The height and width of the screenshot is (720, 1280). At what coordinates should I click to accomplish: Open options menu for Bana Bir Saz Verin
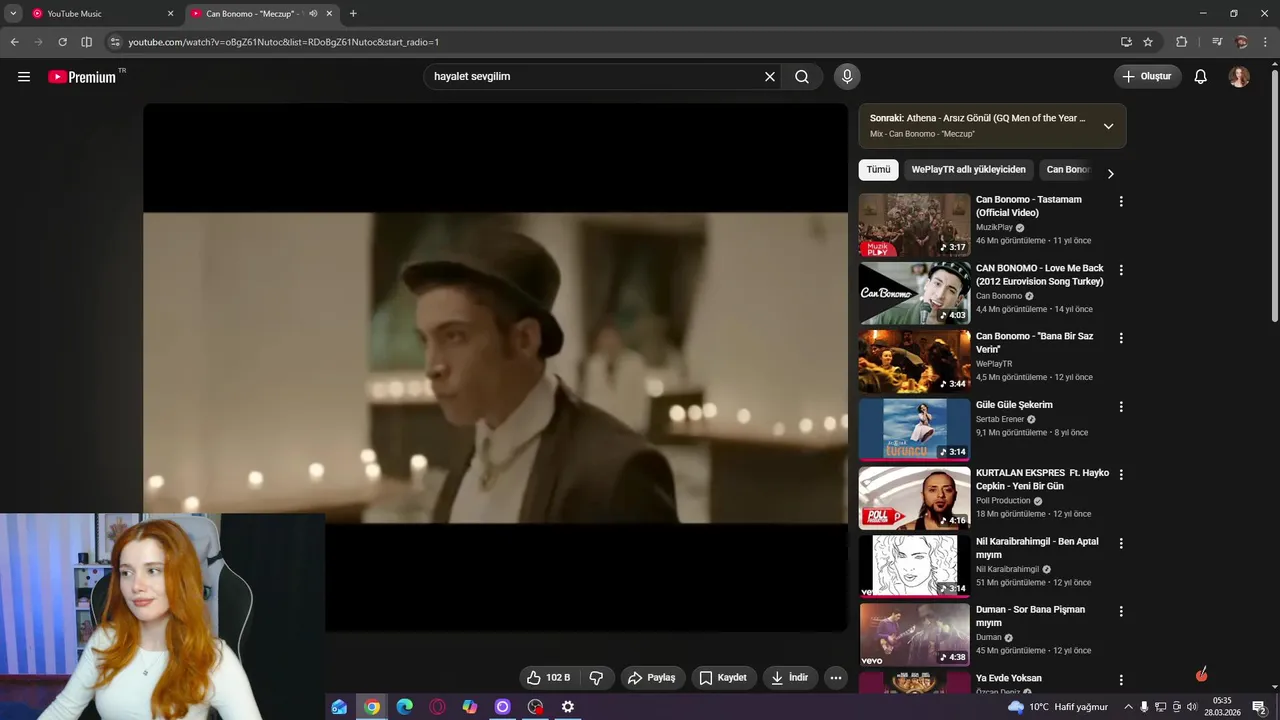coord(1121,338)
